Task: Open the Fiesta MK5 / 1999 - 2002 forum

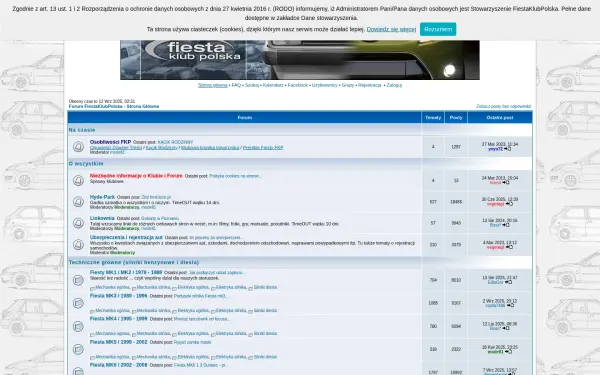Action: point(119,342)
